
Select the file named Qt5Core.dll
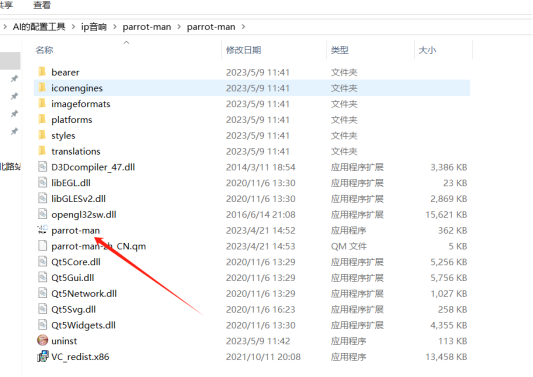tap(76, 262)
